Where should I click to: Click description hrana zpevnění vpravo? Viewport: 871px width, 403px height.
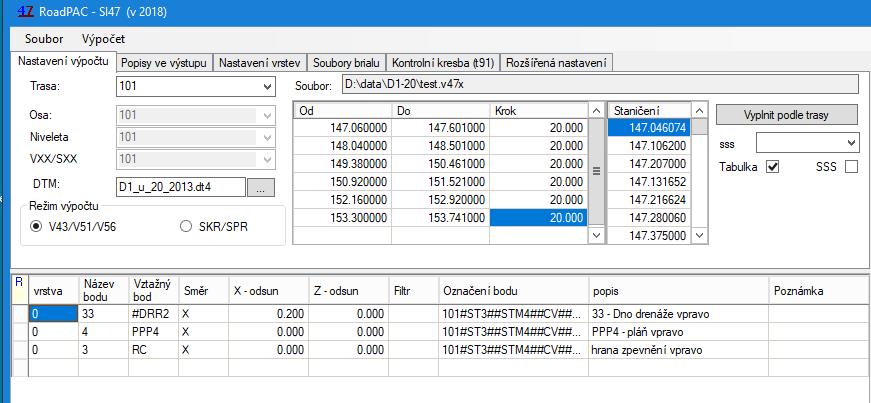[x=678, y=350]
